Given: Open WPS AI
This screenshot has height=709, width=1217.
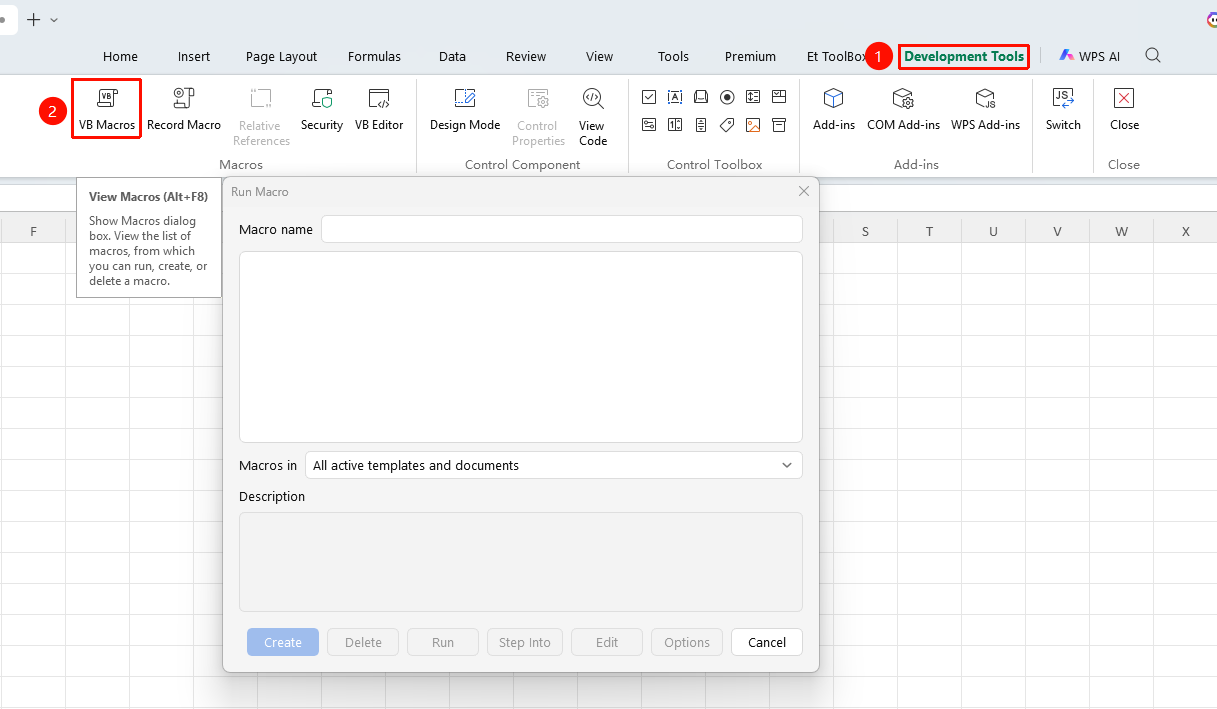Looking at the screenshot, I should tap(1090, 57).
